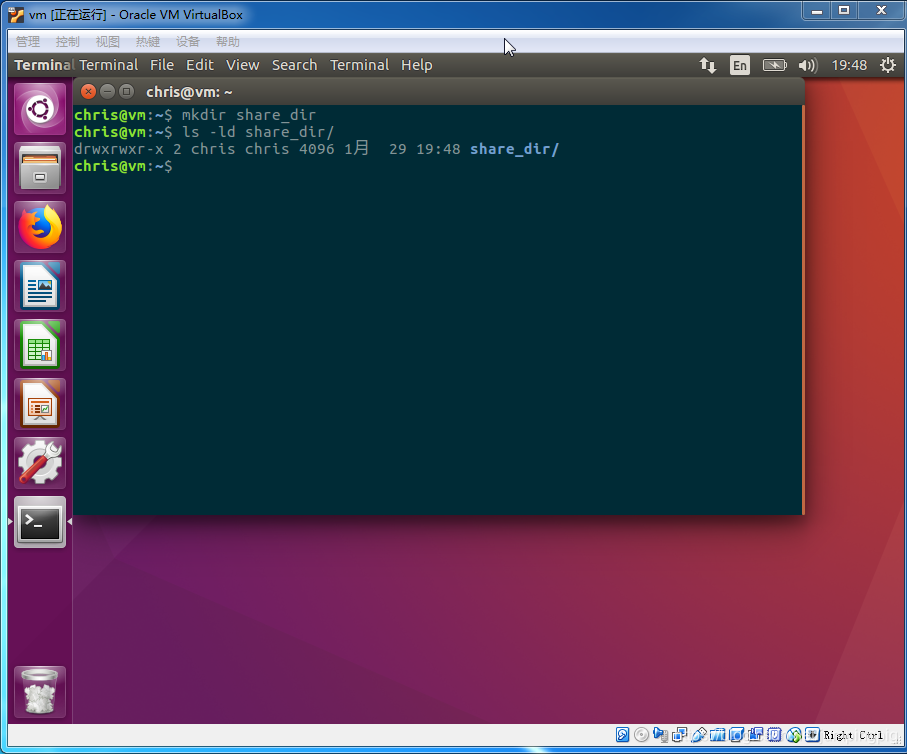Open the En keyboard input indicator
Screen dimensions: 907x754
(740, 65)
